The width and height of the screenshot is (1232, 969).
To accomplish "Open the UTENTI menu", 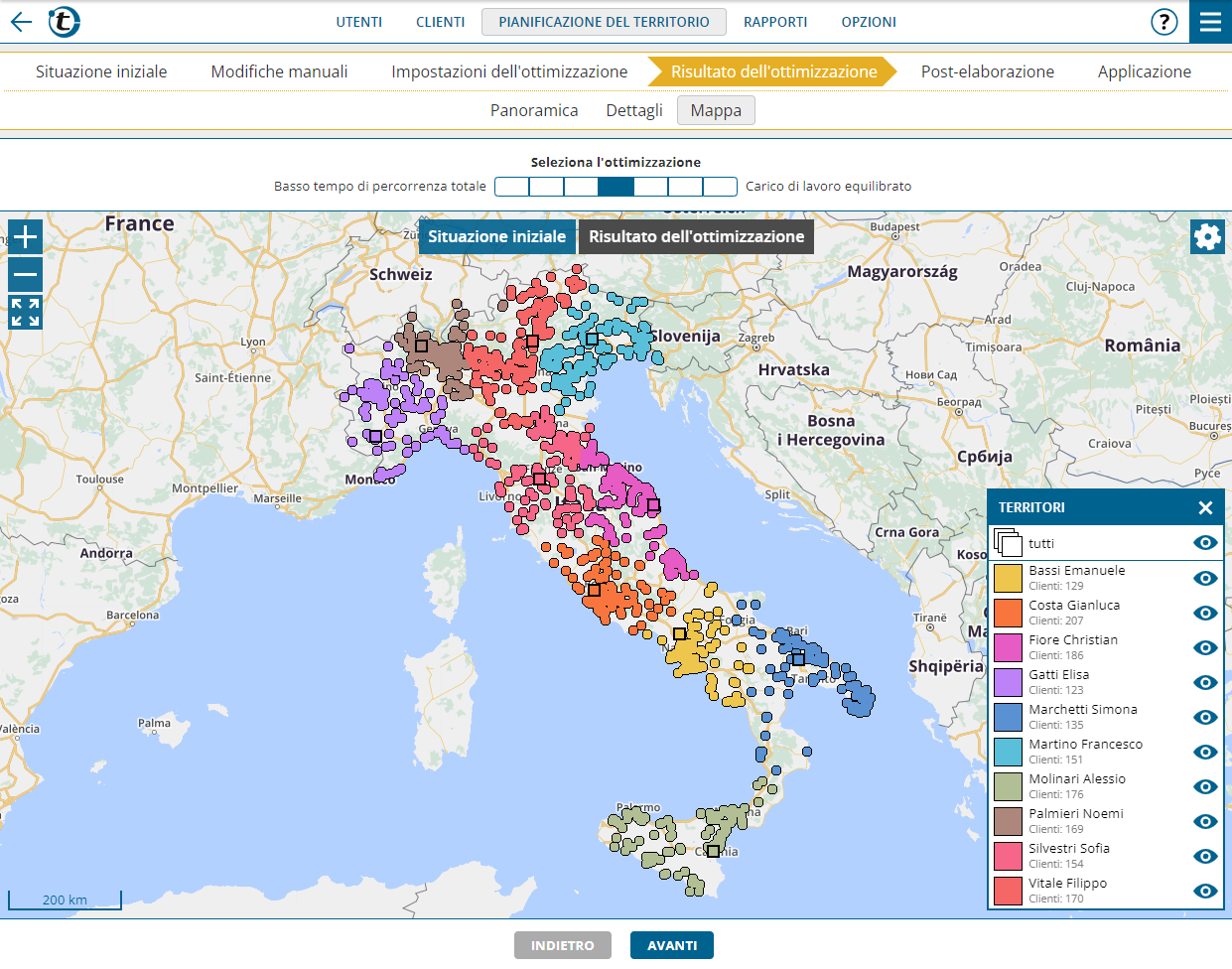I will pyautogui.click(x=359, y=22).
